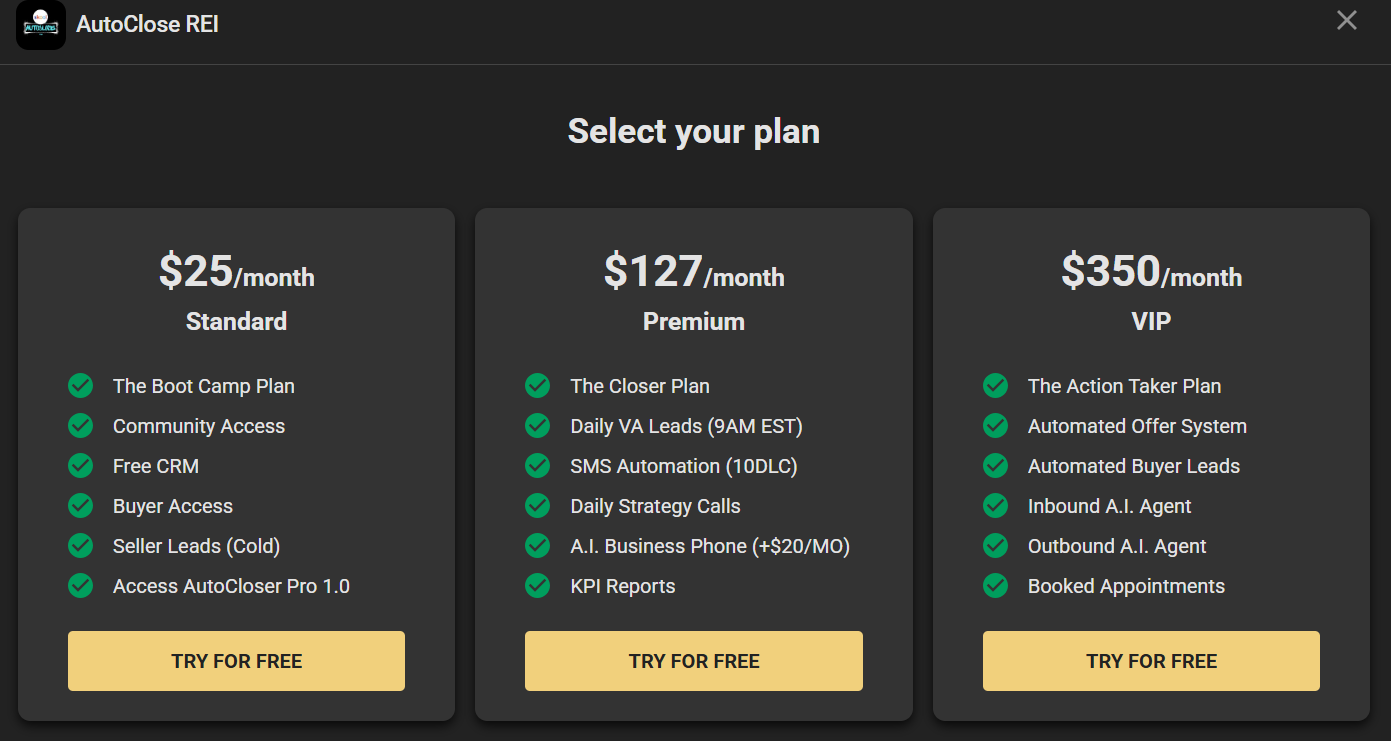Click checkmark icon beside Daily VA Leads
1391x741 pixels.
[x=538, y=426]
